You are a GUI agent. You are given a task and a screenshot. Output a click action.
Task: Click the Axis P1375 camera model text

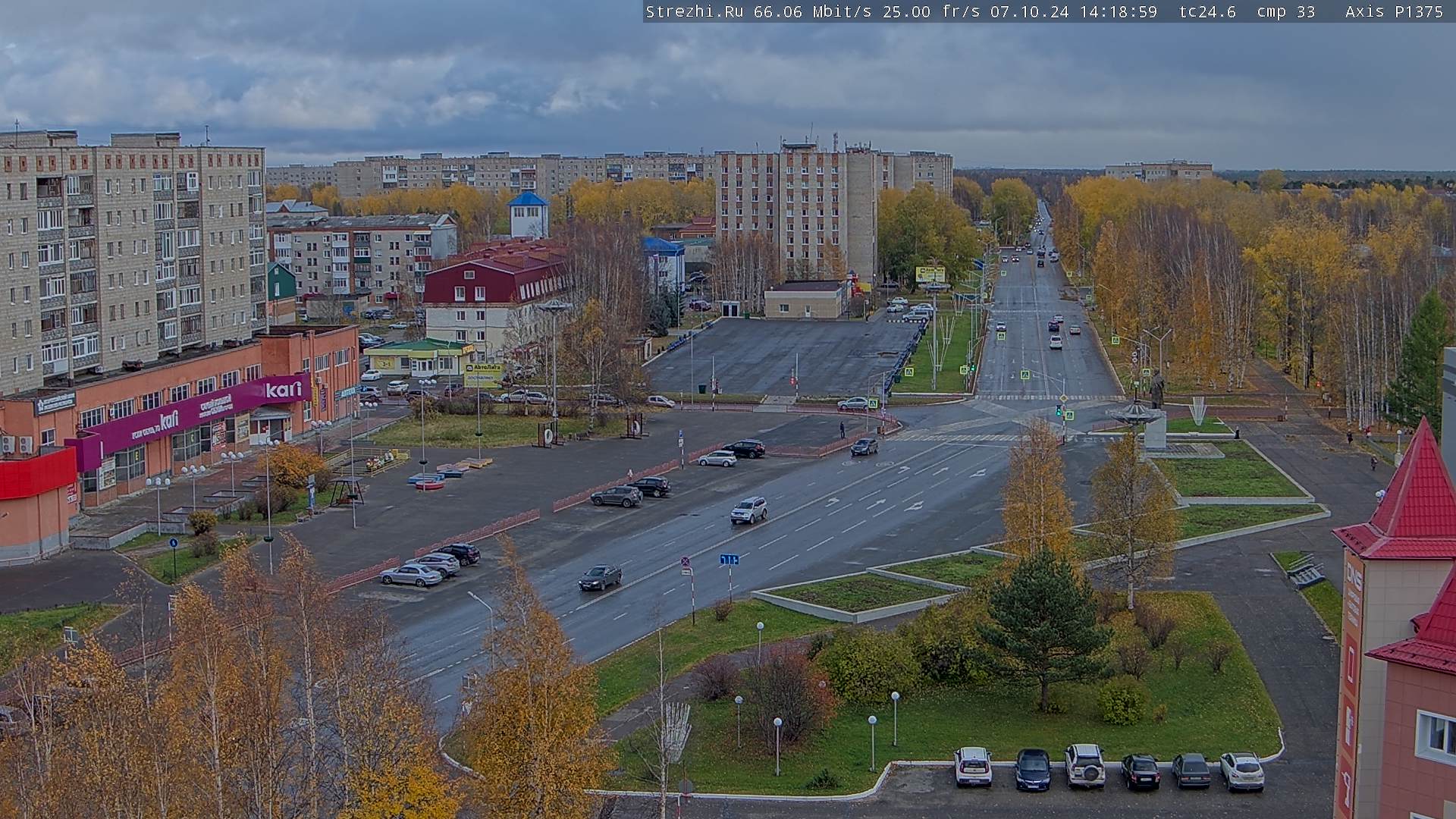pos(1394,12)
